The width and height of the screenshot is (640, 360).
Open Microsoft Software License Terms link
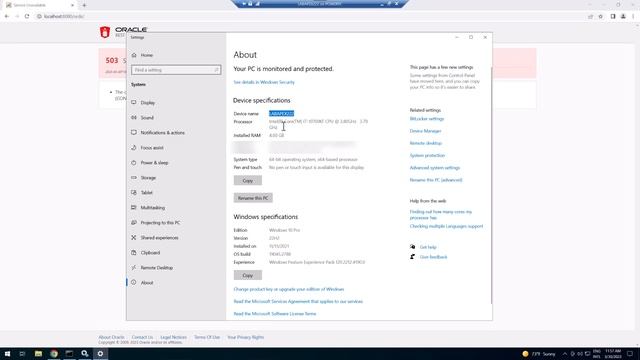click(275, 313)
